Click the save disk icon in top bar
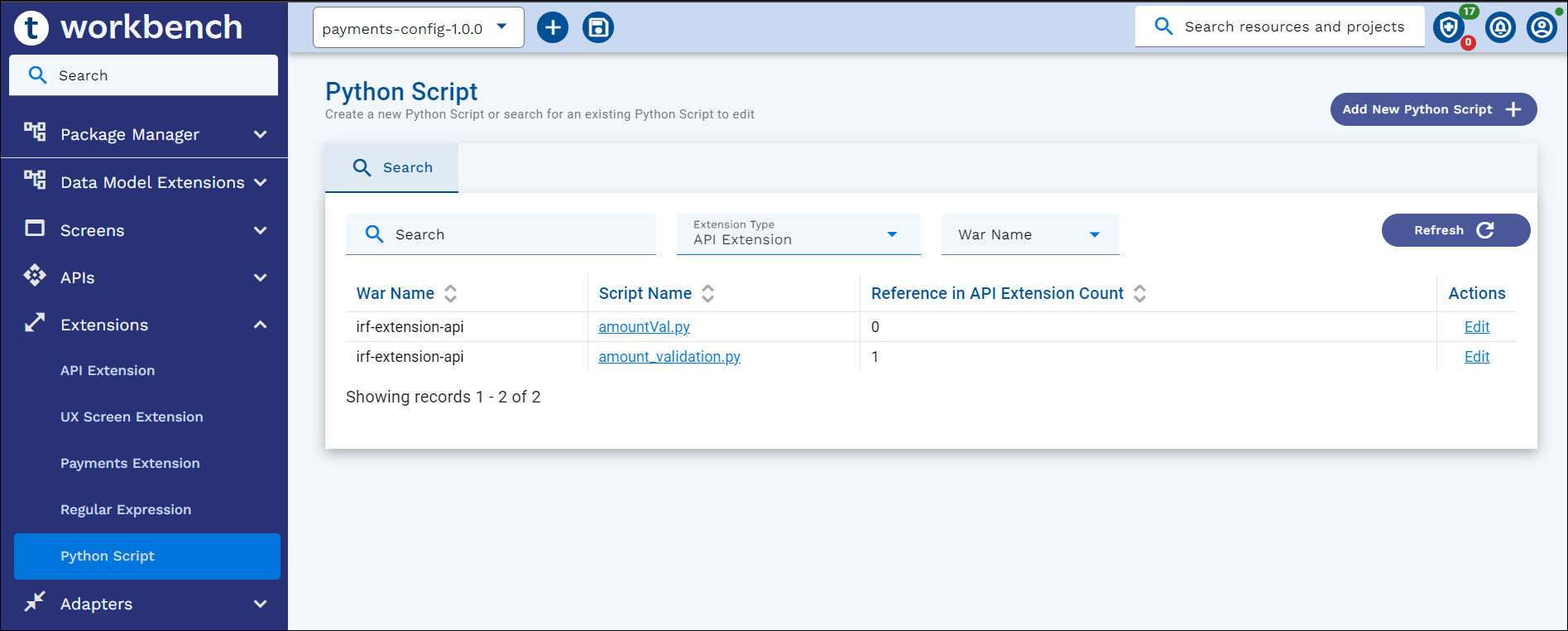1568x631 pixels. click(x=598, y=27)
